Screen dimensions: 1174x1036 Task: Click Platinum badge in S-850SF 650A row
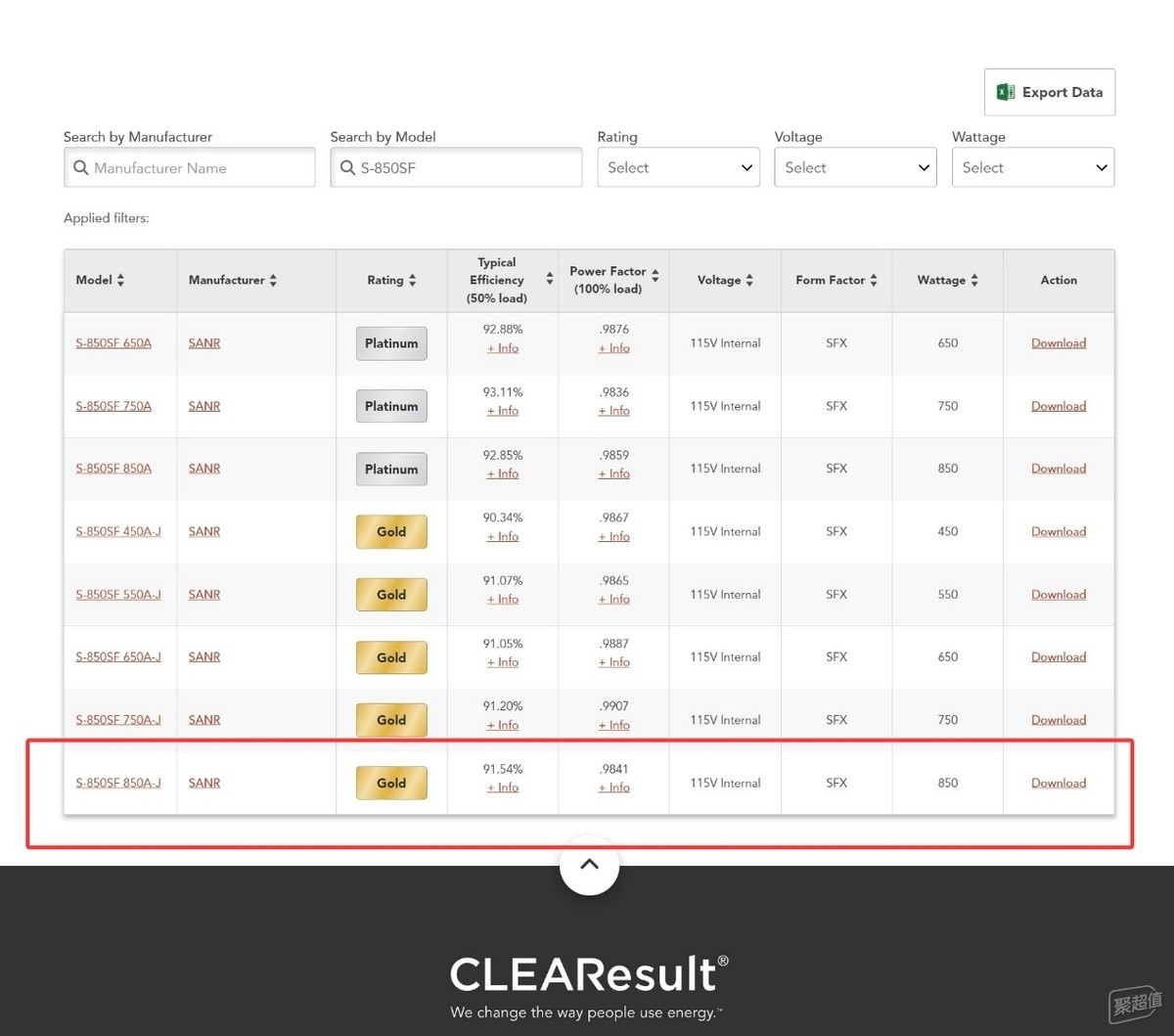391,343
